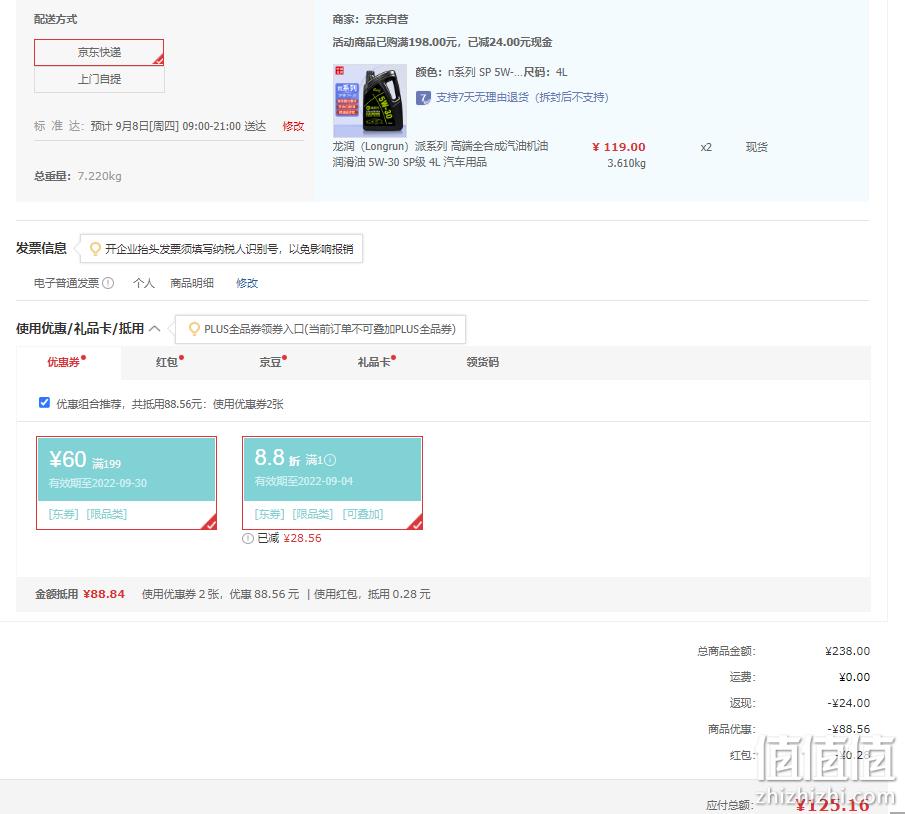Click the 商家: 京东自营 label
This screenshot has width=905, height=814.
[371, 19]
